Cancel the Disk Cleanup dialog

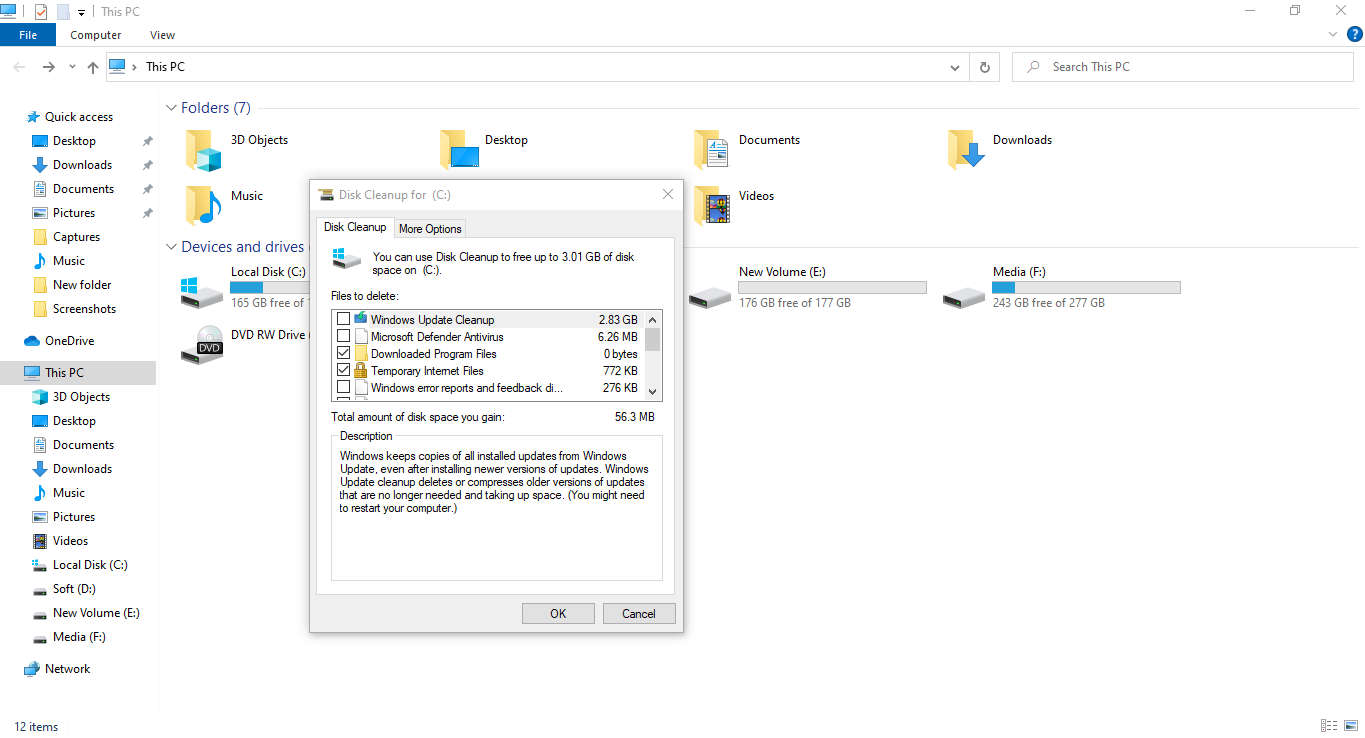pyautogui.click(x=638, y=614)
